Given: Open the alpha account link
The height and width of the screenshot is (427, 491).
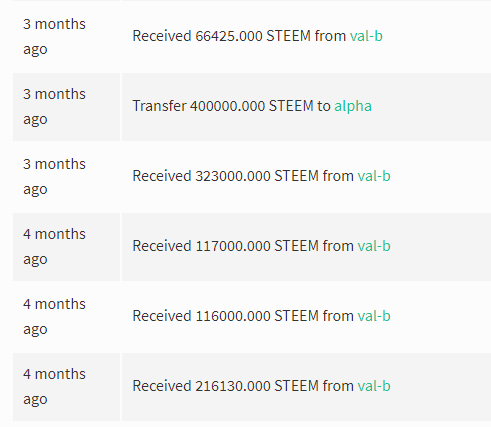Looking at the screenshot, I should point(353,106).
